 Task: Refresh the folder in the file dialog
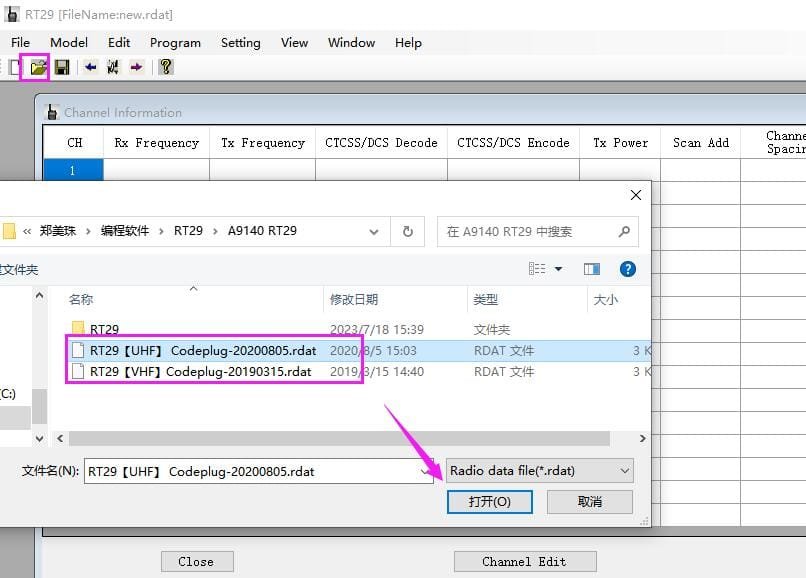click(407, 231)
